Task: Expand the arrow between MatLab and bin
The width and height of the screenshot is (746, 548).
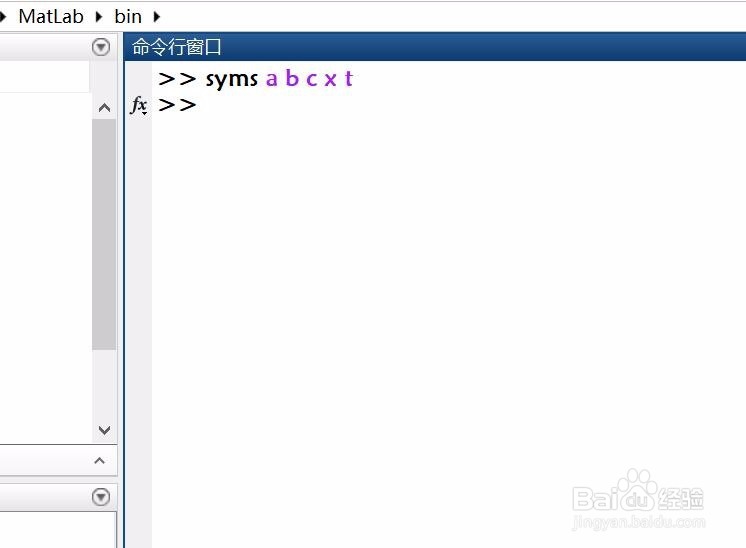Action: click(99, 17)
